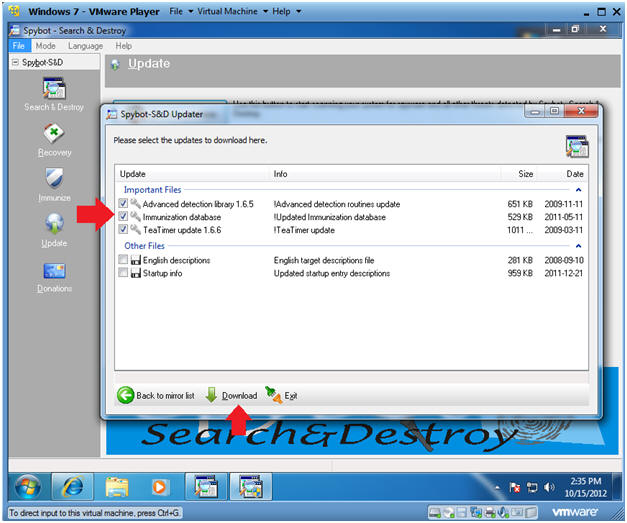627x523 pixels.
Task: Click the Startup info disk icon
Action: click(136, 273)
